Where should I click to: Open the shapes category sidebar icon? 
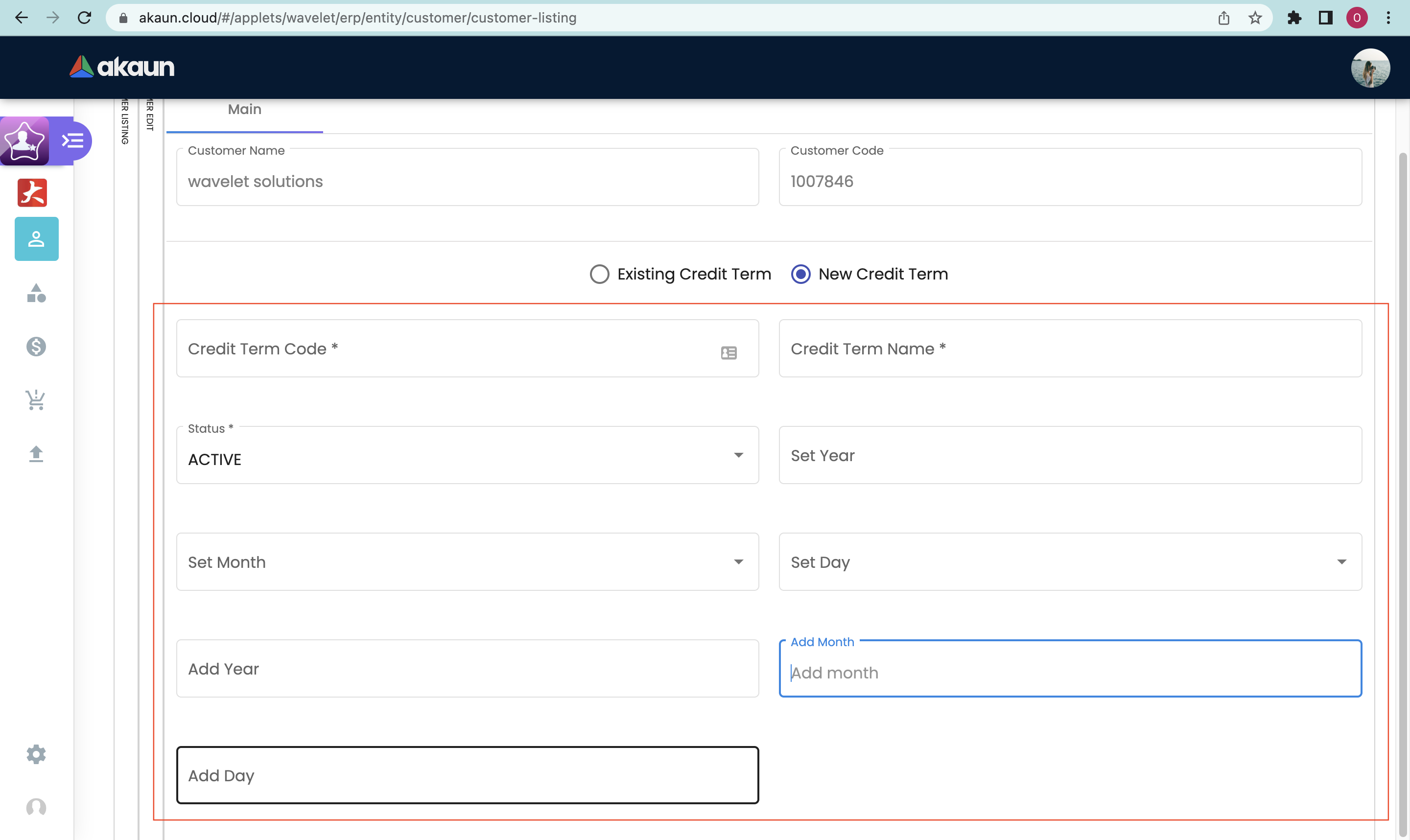(x=36, y=293)
